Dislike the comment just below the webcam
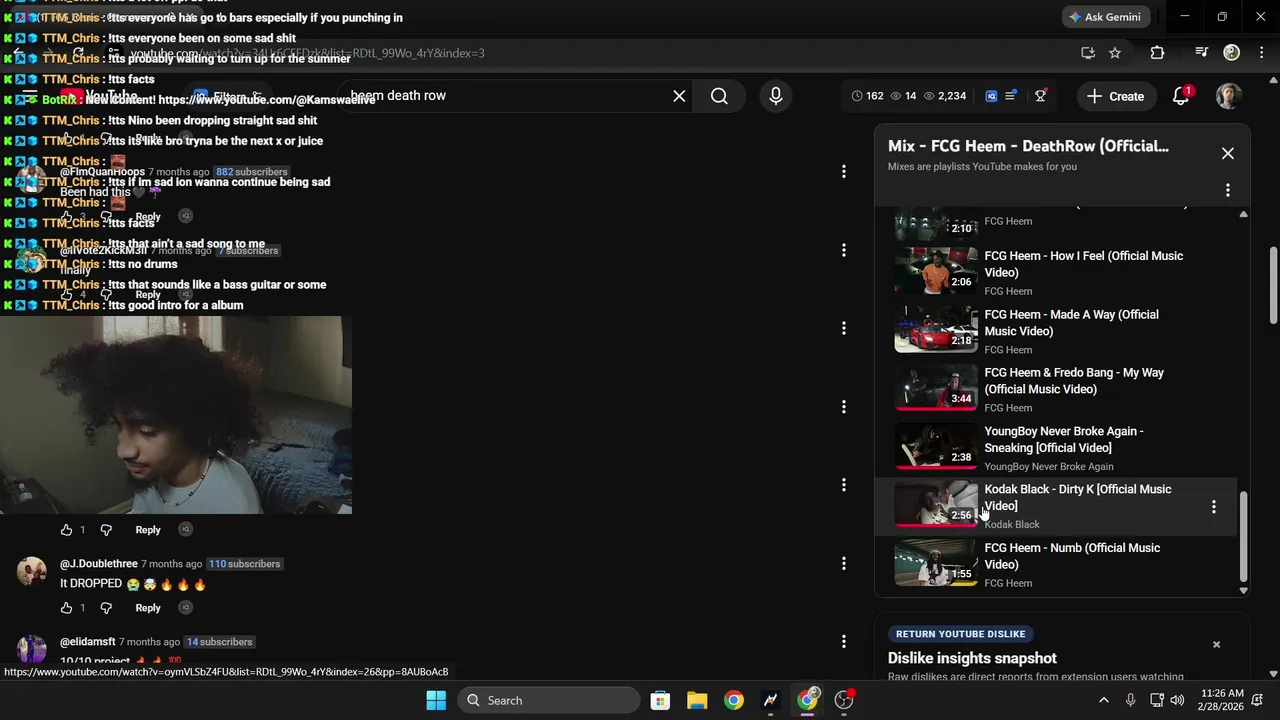 106,530
